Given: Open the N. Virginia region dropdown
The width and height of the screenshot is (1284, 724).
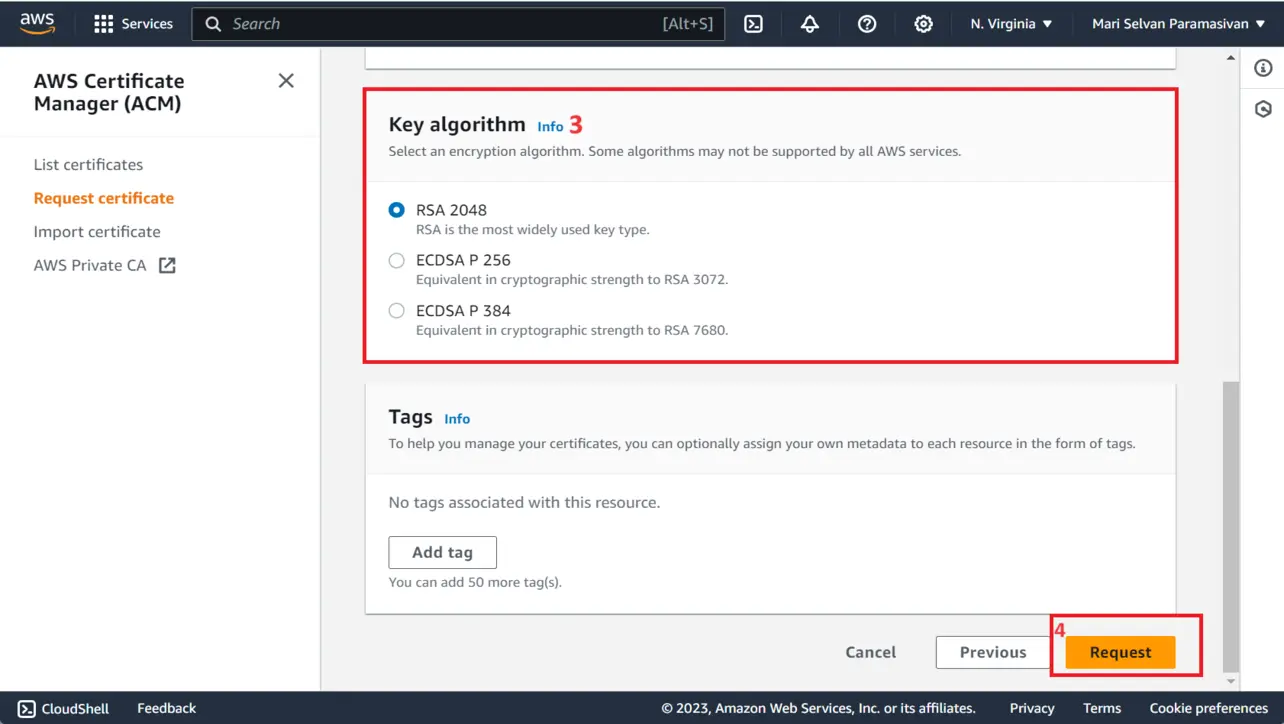Looking at the screenshot, I should click(1011, 24).
